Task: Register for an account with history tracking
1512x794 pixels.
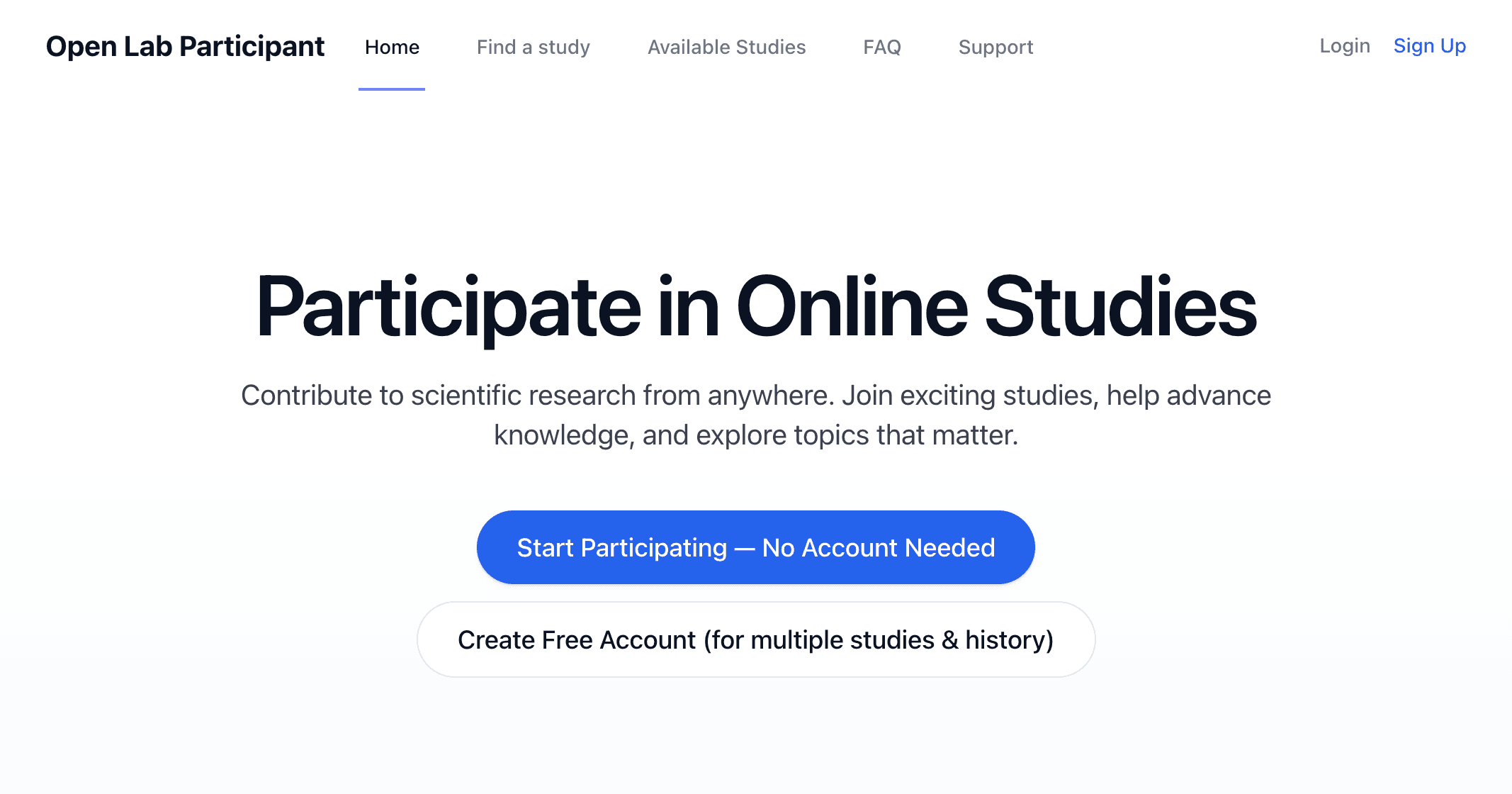Action: (755, 639)
